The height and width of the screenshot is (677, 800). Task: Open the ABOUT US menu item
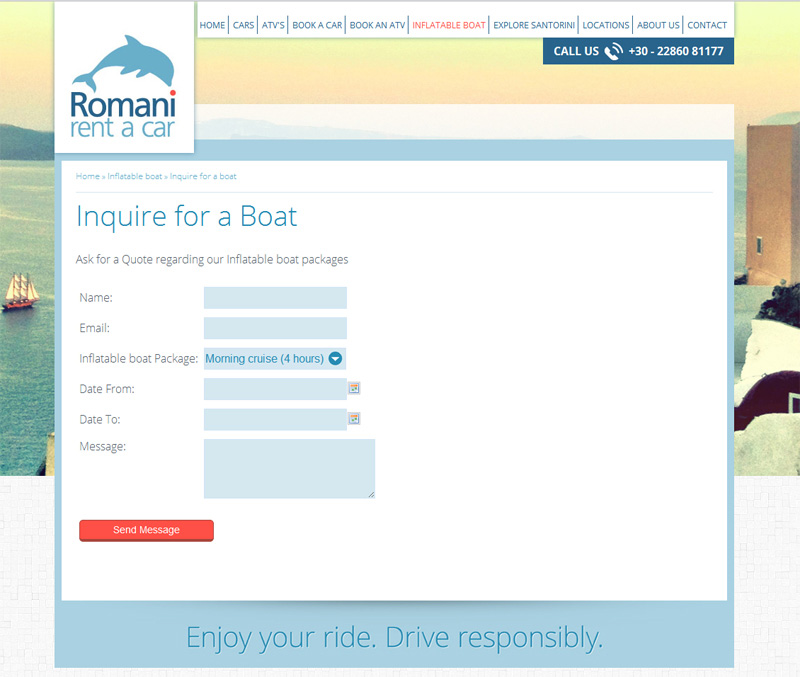pos(658,25)
